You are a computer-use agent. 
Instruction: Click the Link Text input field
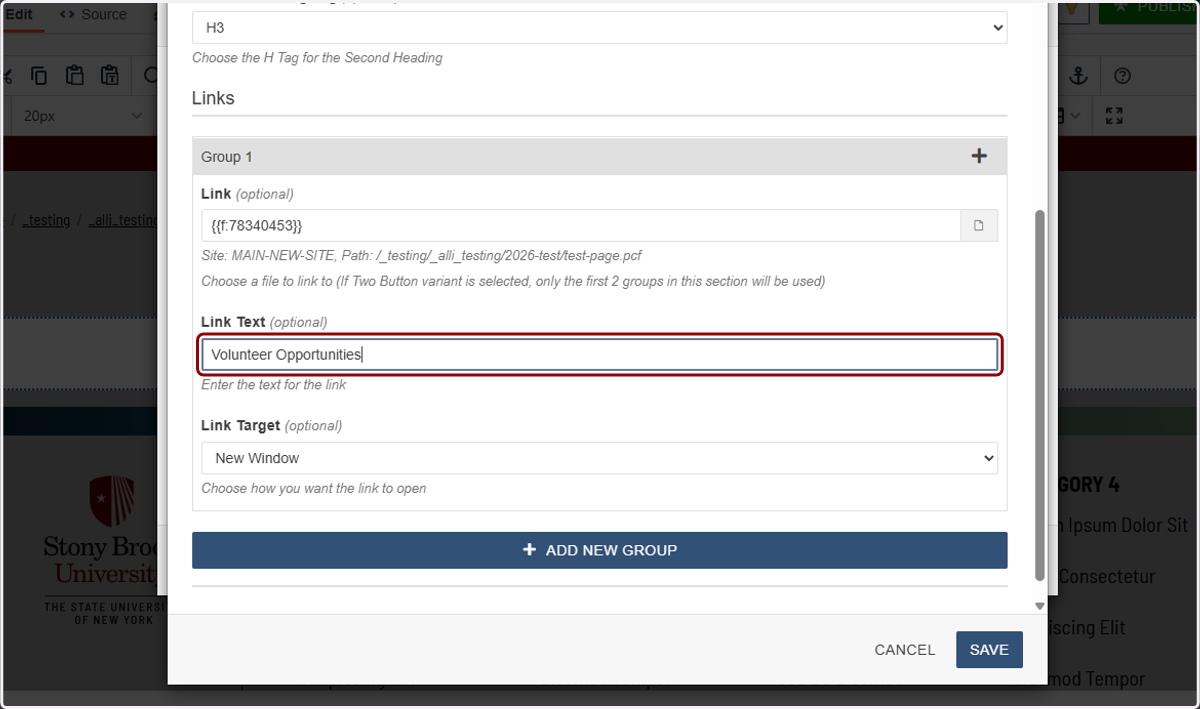pyautogui.click(x=599, y=354)
